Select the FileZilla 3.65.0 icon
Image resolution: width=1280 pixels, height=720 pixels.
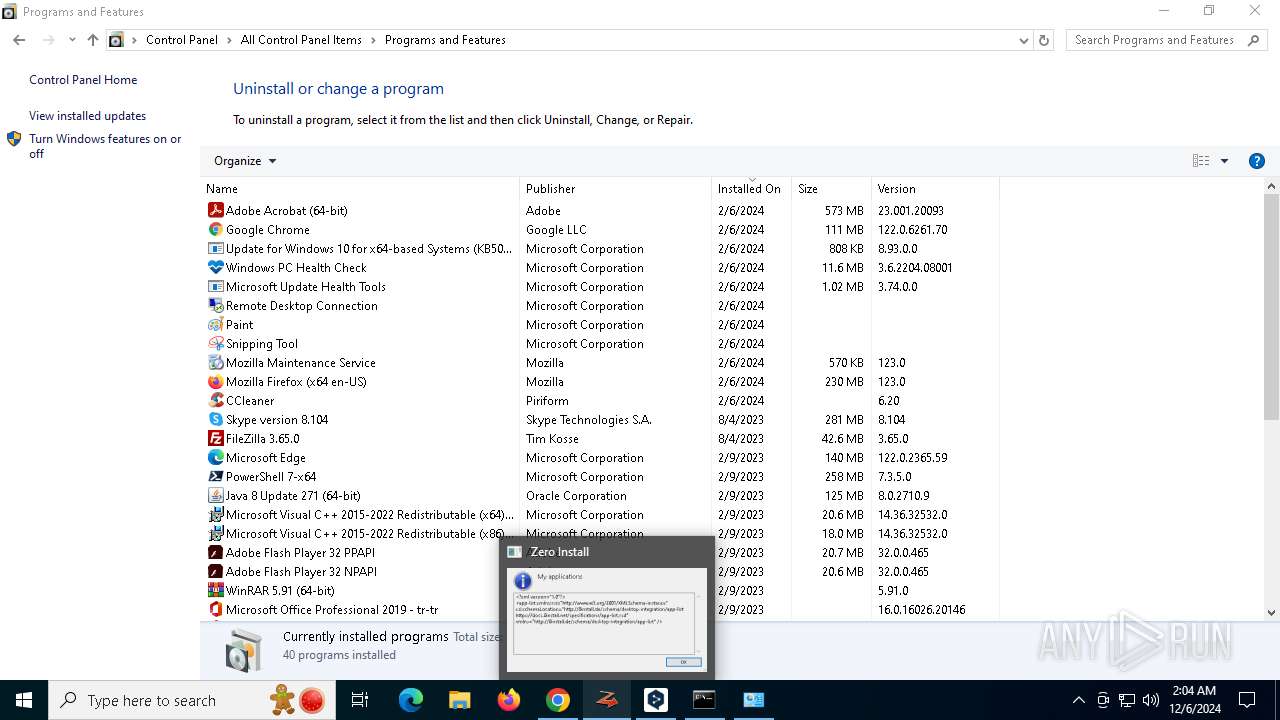tap(215, 438)
